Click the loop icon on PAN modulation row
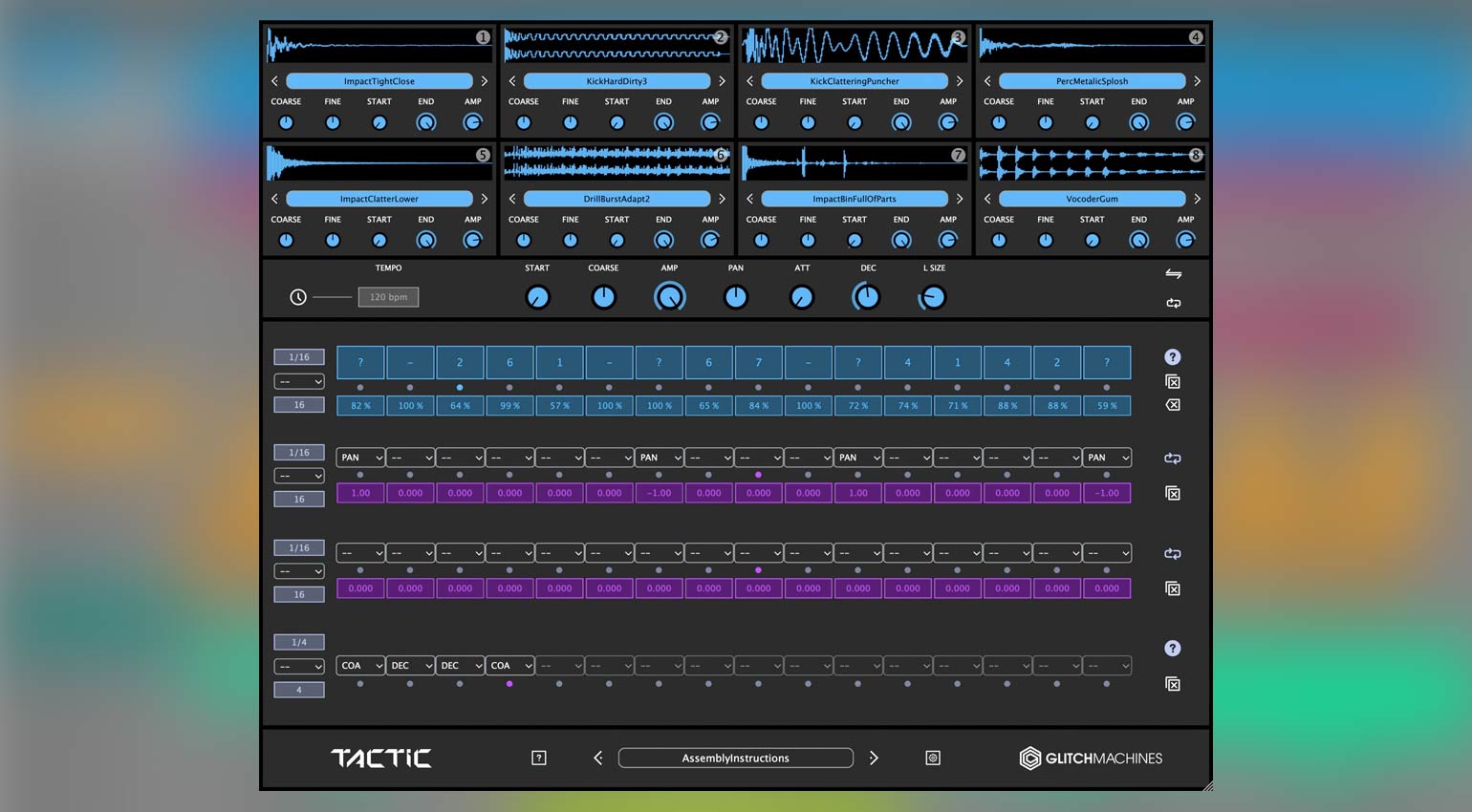1472x812 pixels. 1173,459
